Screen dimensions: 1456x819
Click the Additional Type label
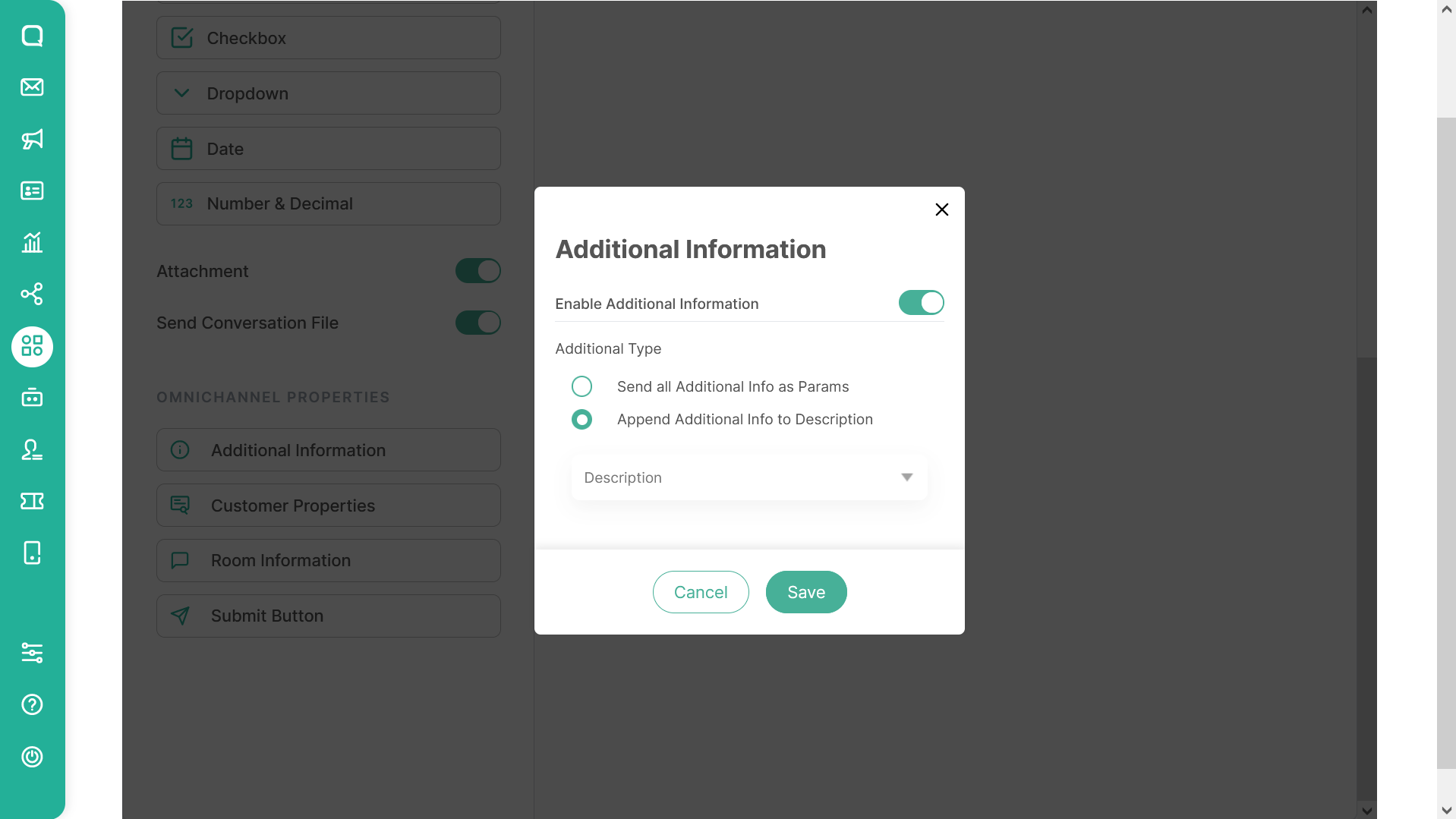click(x=608, y=348)
